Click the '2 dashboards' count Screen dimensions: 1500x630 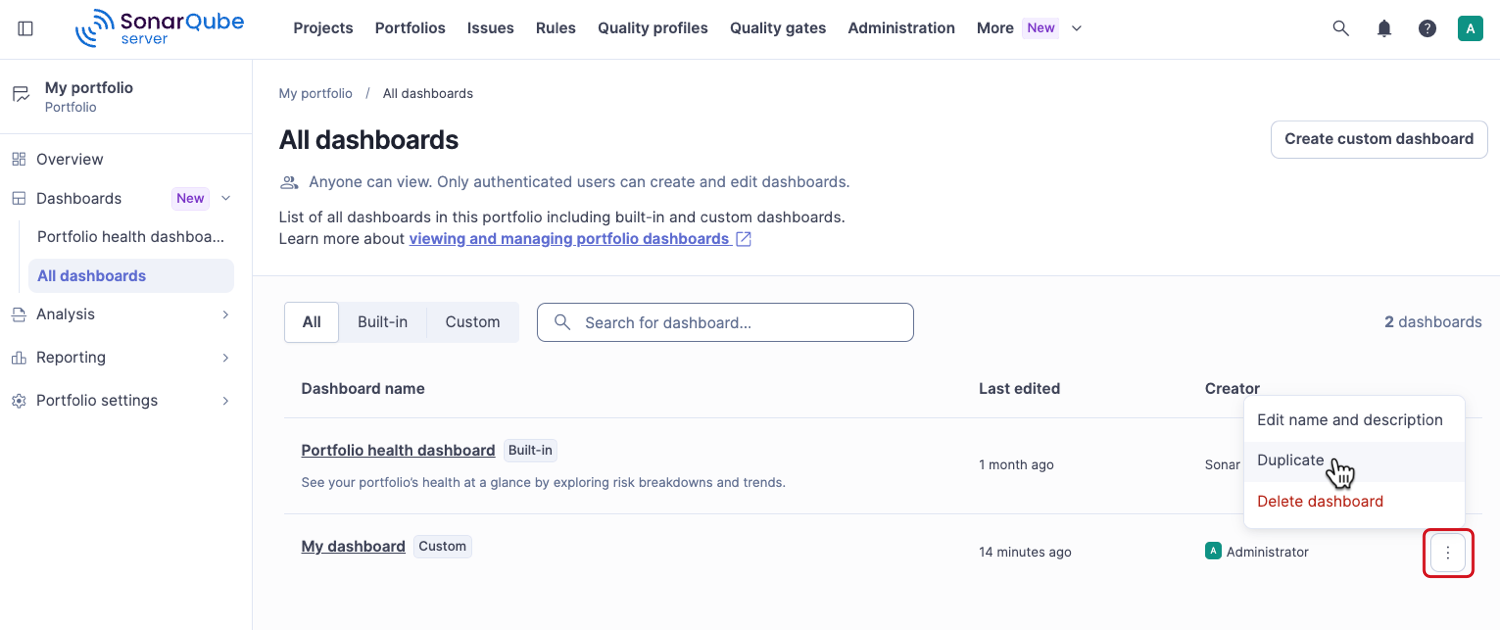point(1433,322)
